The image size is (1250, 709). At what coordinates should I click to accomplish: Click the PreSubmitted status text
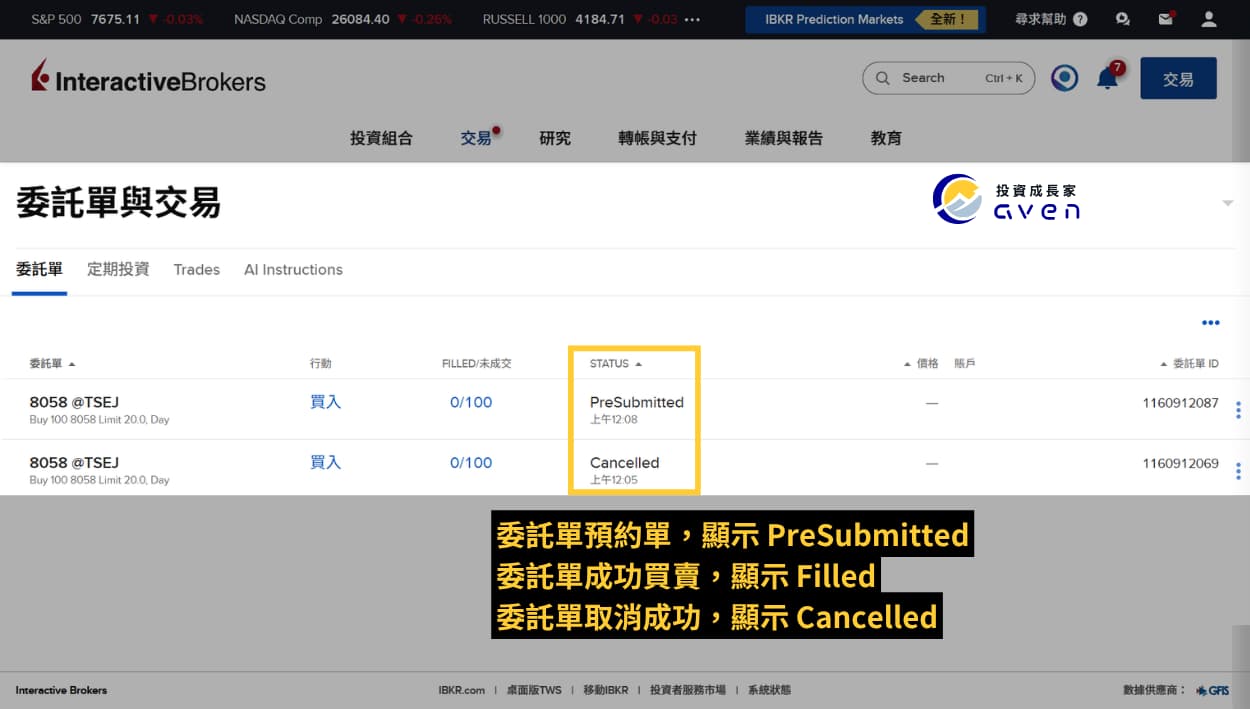click(637, 402)
